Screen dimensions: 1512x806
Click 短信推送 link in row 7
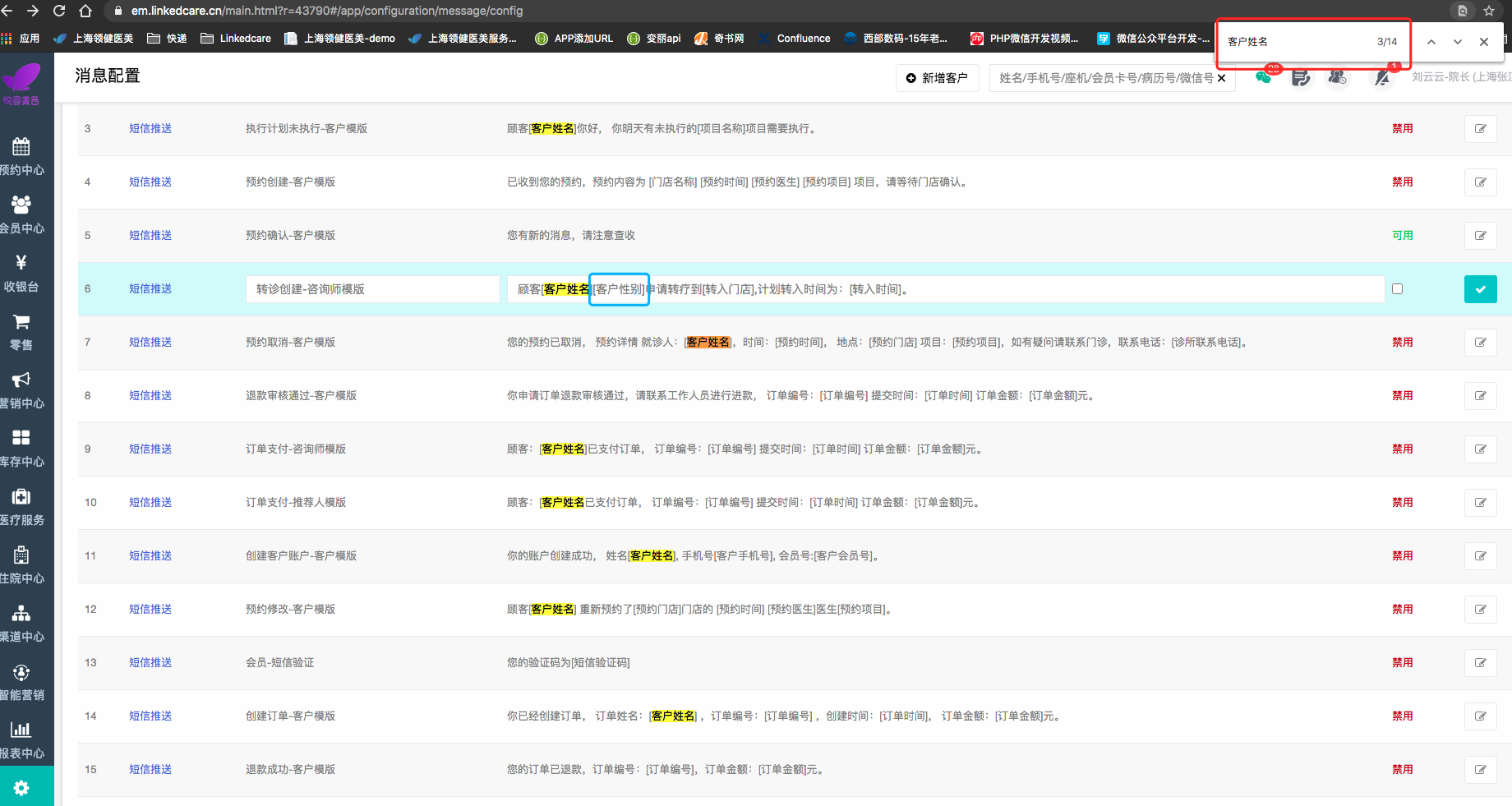(150, 343)
